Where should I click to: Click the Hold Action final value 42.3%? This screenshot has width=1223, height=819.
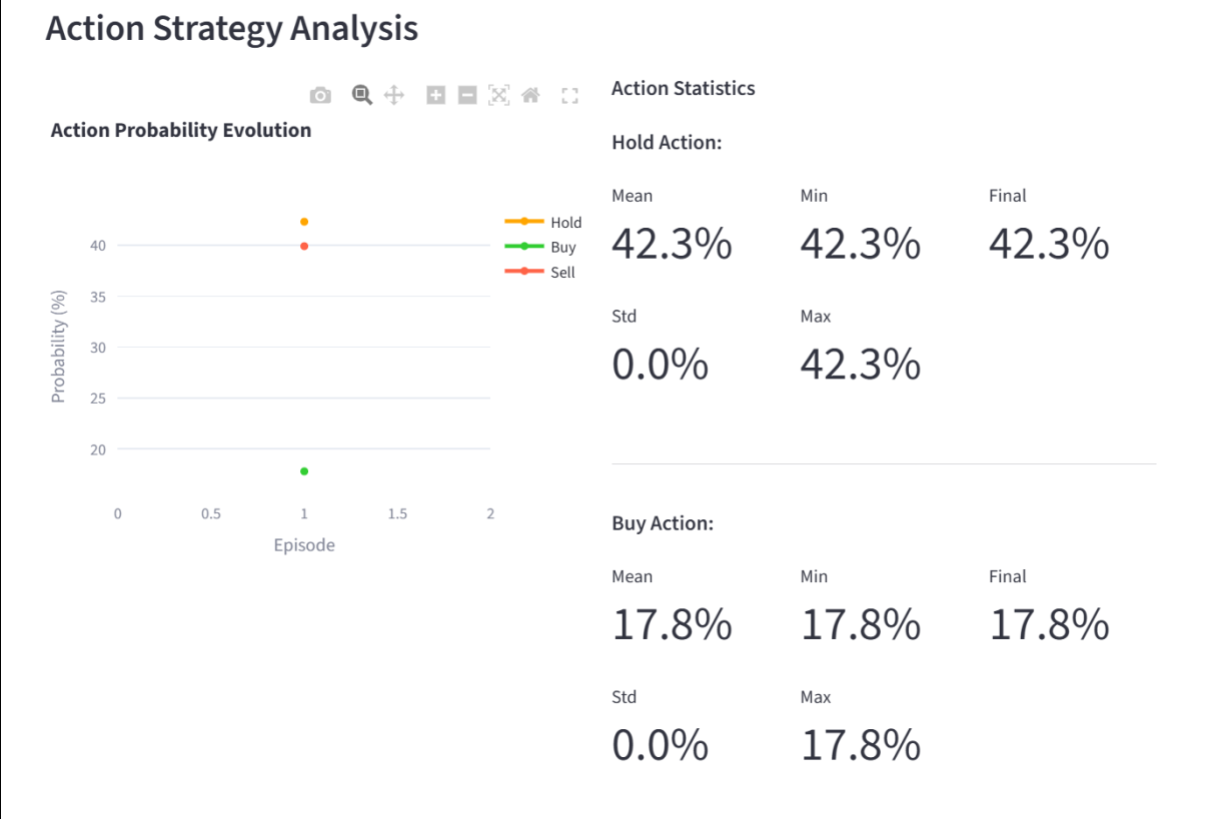[1049, 244]
